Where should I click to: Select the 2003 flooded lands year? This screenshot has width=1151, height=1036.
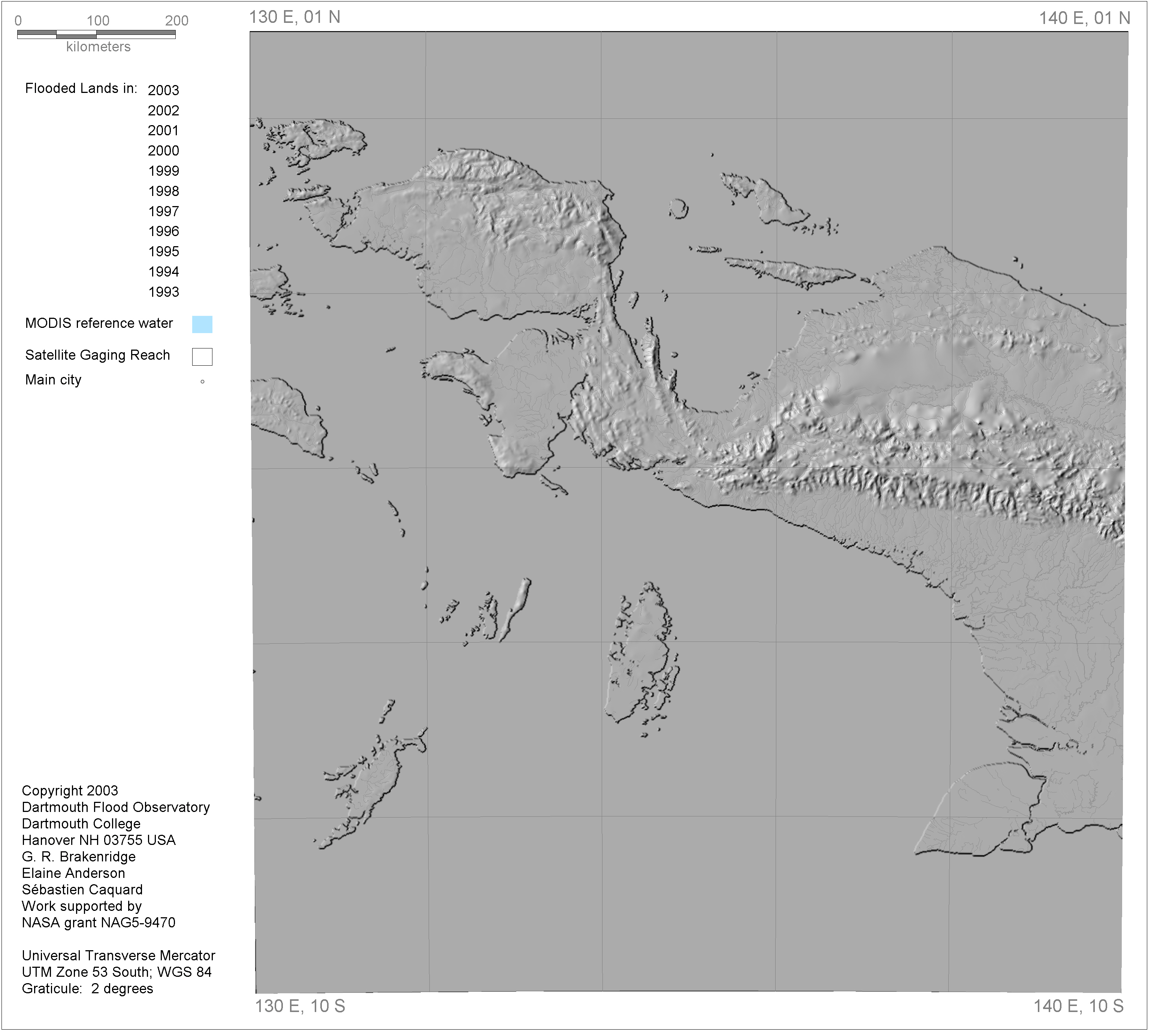click(x=163, y=91)
